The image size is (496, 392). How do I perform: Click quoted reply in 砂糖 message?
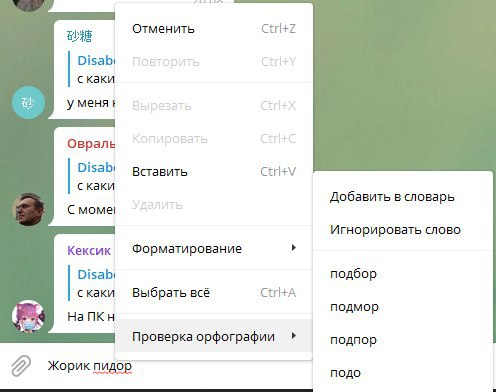click(x=92, y=69)
